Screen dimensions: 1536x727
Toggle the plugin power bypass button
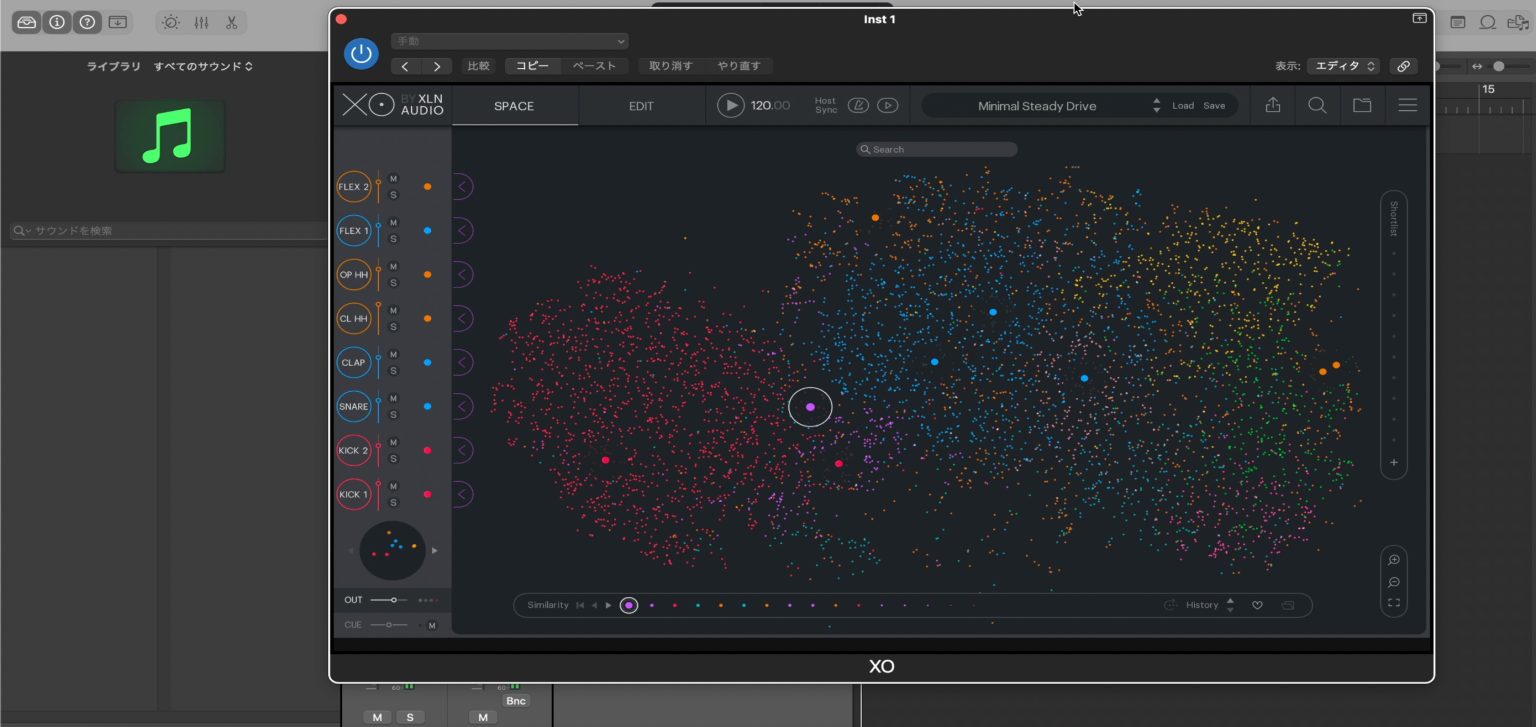[x=361, y=54]
